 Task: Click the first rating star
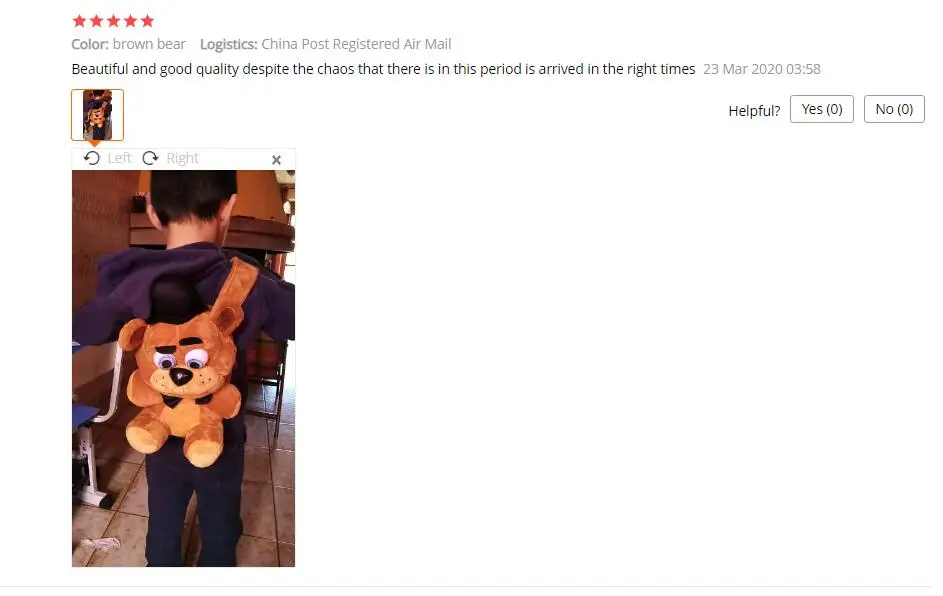click(x=79, y=21)
